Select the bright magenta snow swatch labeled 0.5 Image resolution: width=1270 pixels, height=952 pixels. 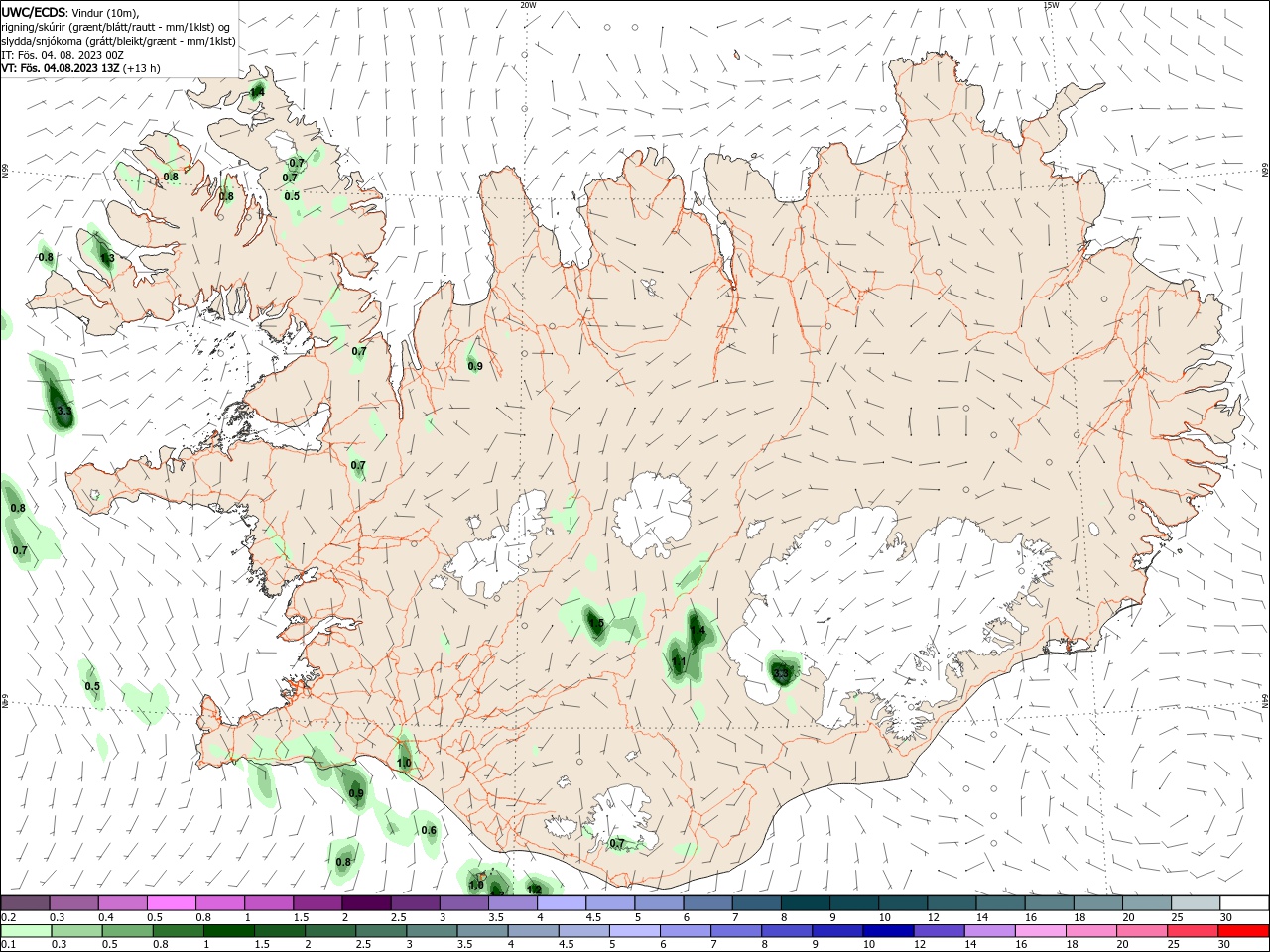[172, 903]
